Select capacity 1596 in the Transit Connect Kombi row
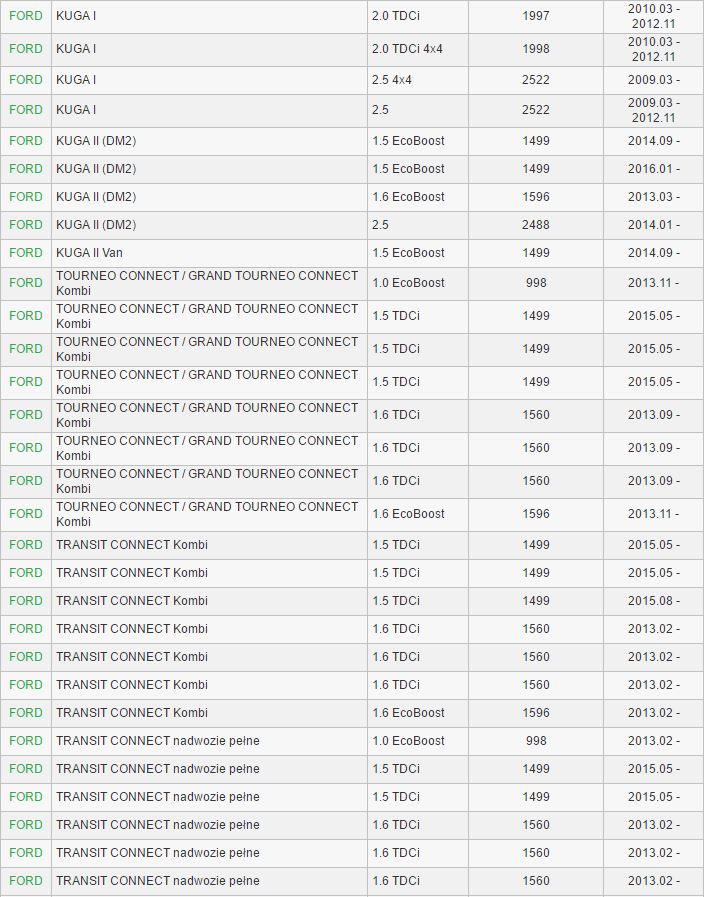 coord(536,713)
